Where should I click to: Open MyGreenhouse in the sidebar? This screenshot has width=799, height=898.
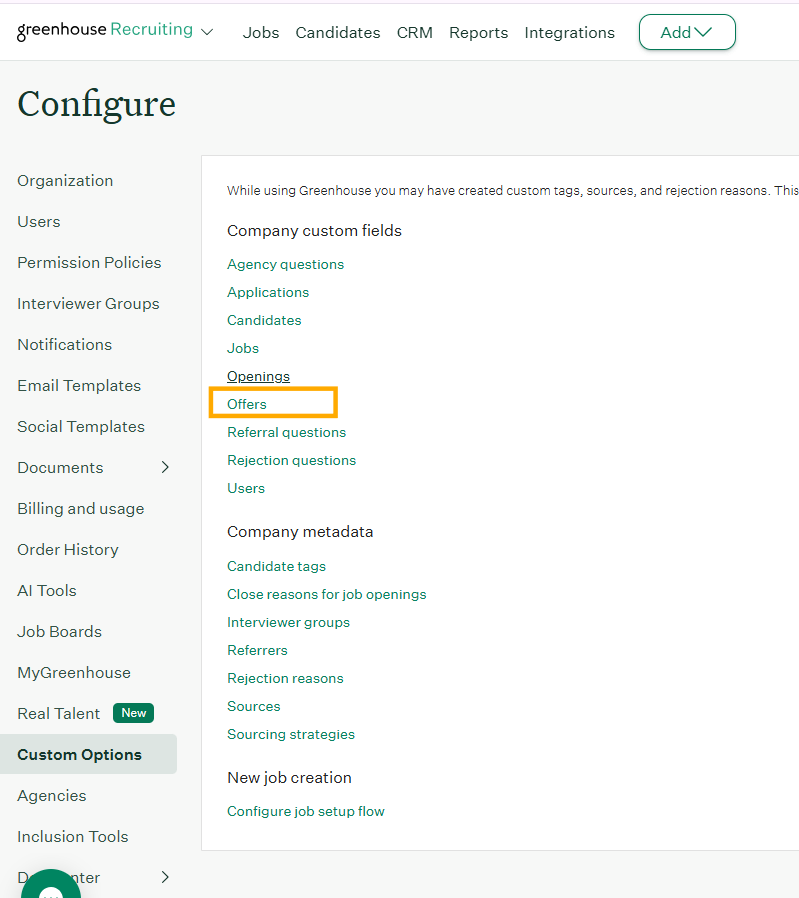click(74, 672)
